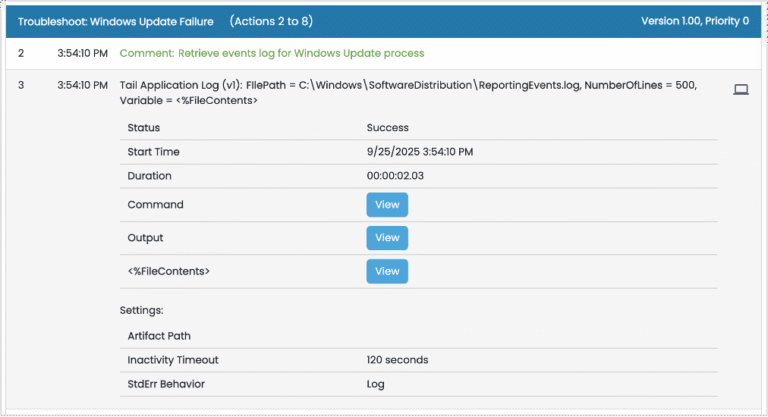Open the Output View button
This screenshot has height=417, width=768.
pos(387,238)
